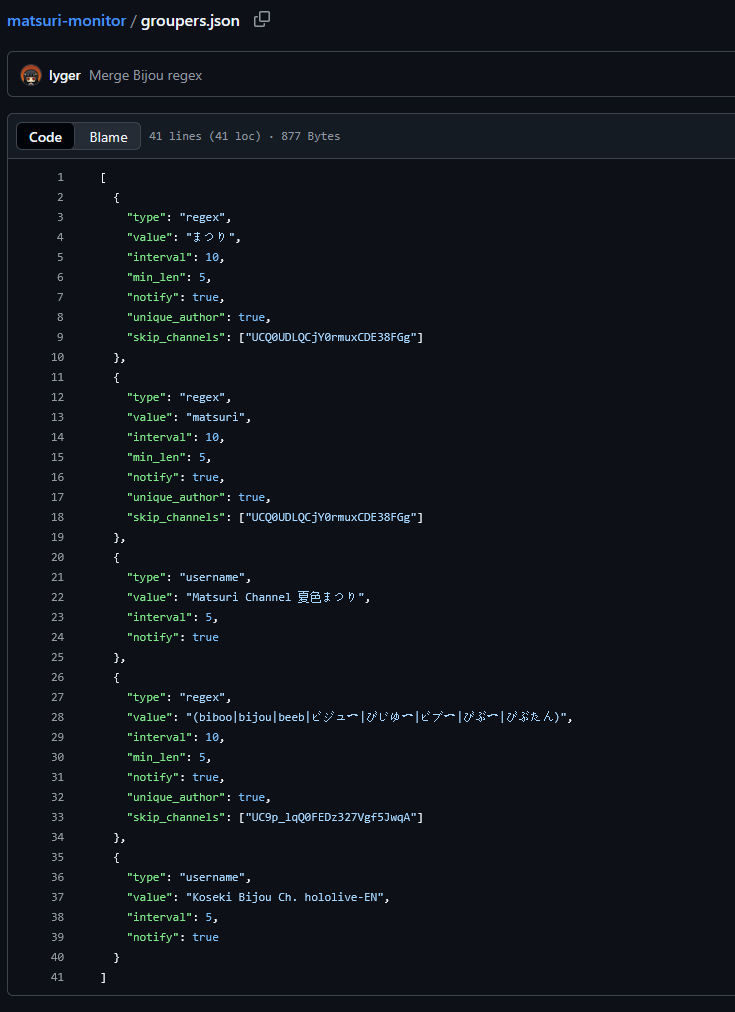Open the "Merge Bijou regex" commit
This screenshot has width=735, height=1012.
coord(145,76)
